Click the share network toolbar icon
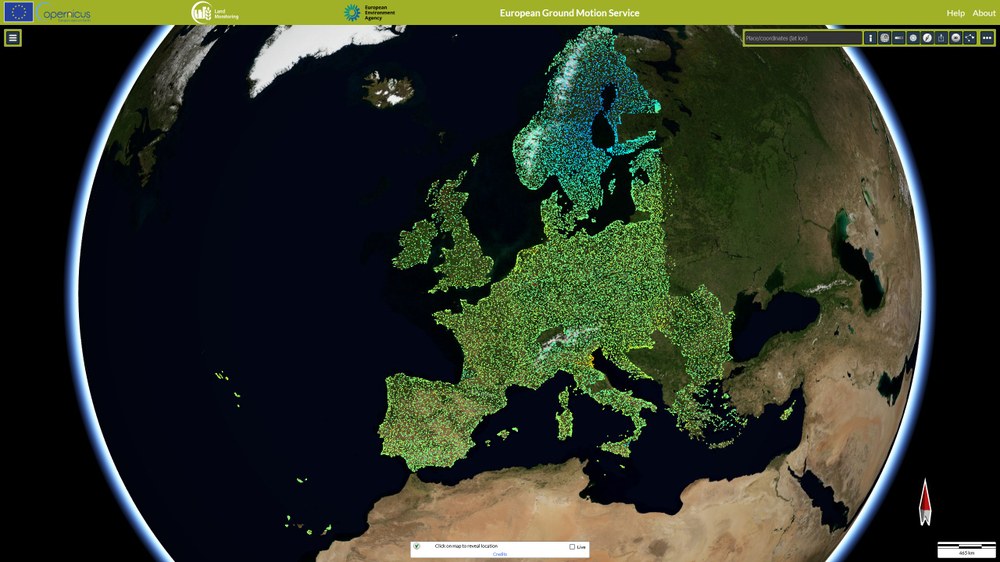Viewport: 1000px width, 562px height. (x=970, y=38)
